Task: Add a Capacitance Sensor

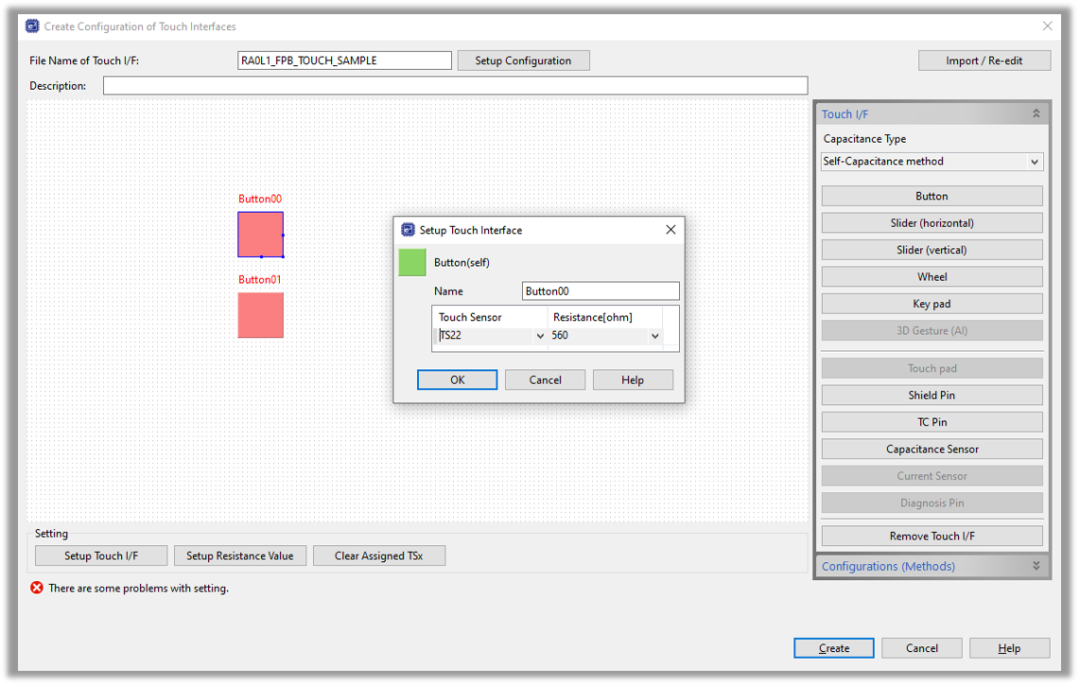Action: (932, 448)
